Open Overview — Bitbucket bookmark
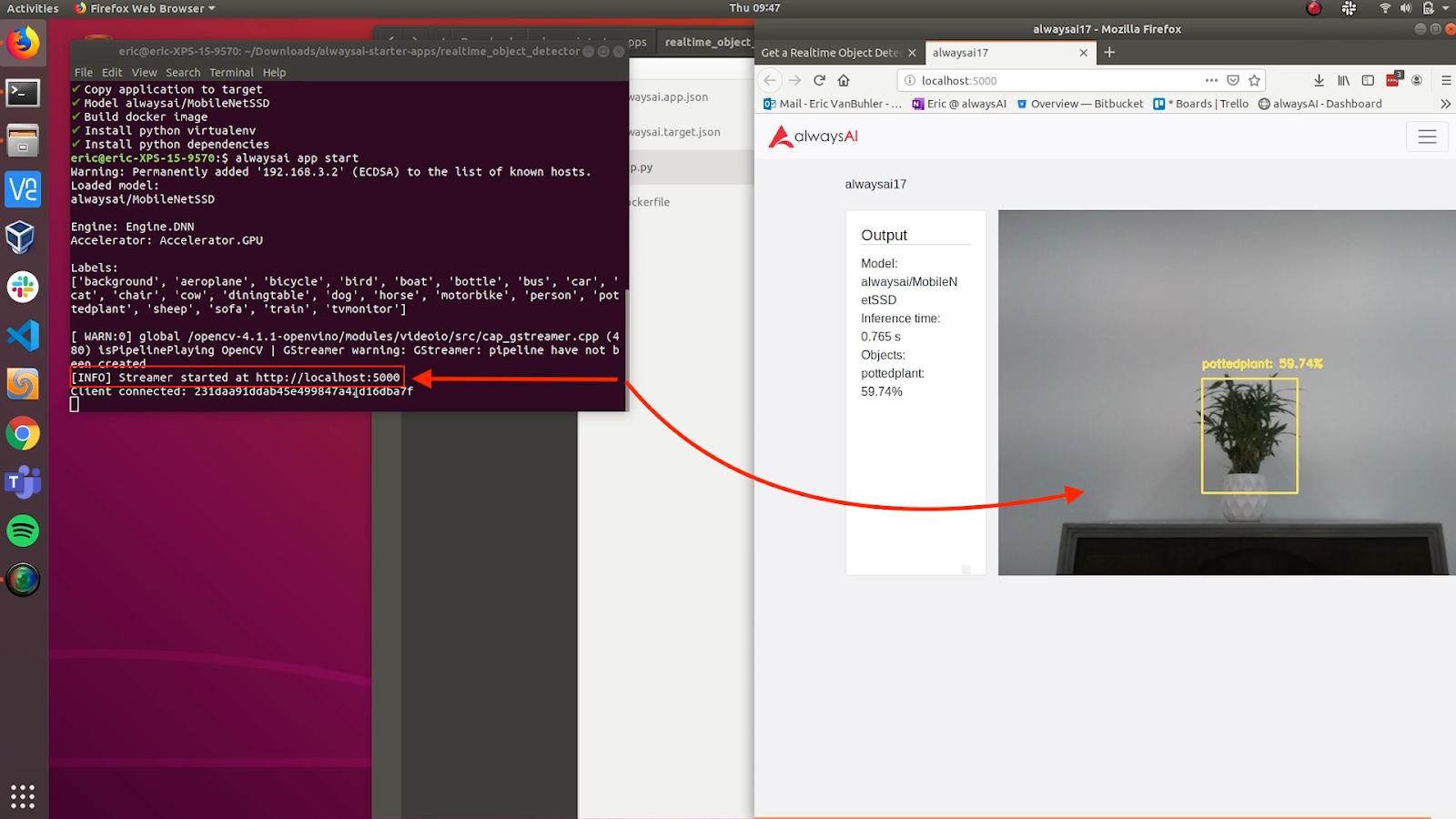The width and height of the screenshot is (1456, 819). coord(1080,104)
